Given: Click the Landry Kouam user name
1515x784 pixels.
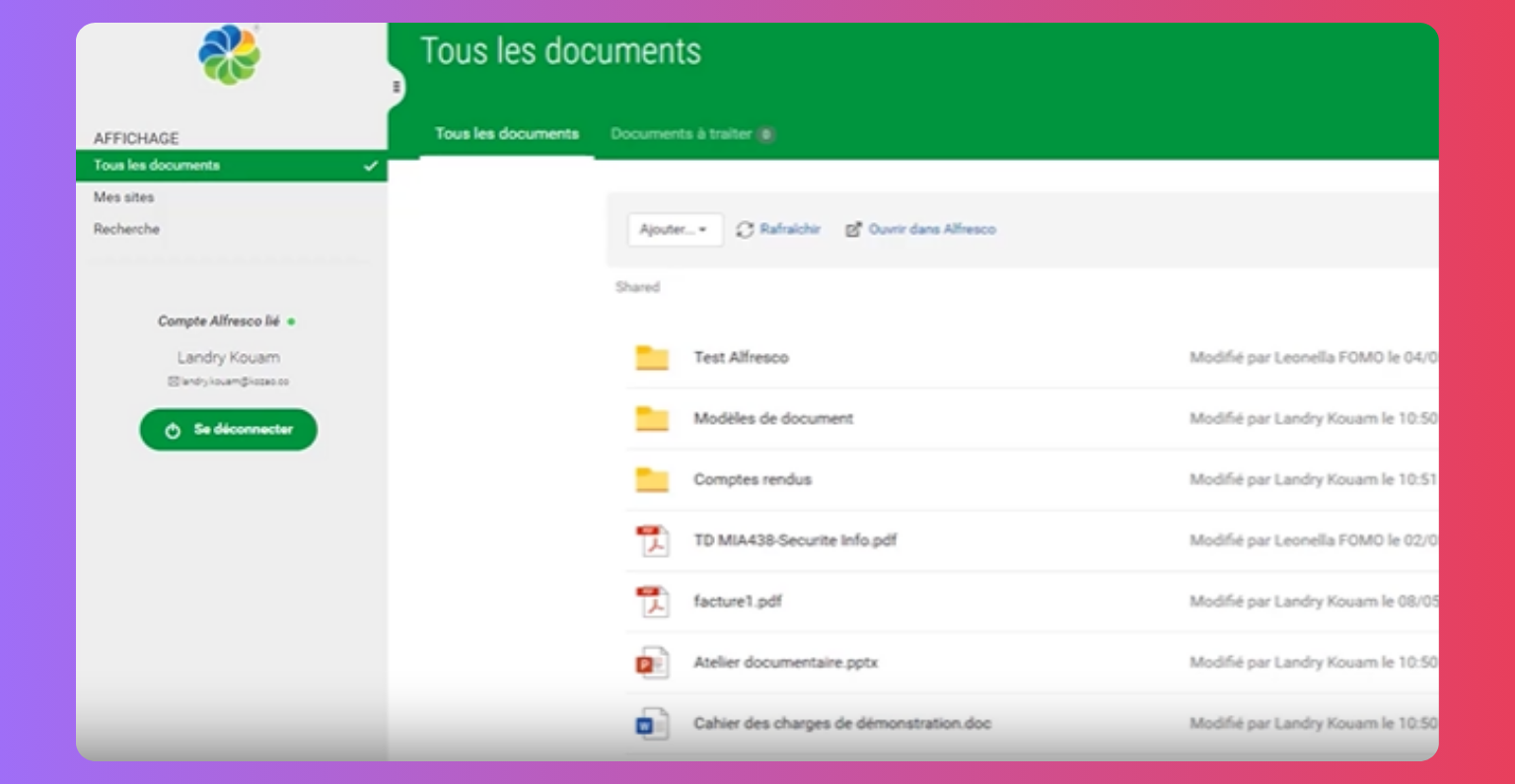Looking at the screenshot, I should (x=229, y=358).
